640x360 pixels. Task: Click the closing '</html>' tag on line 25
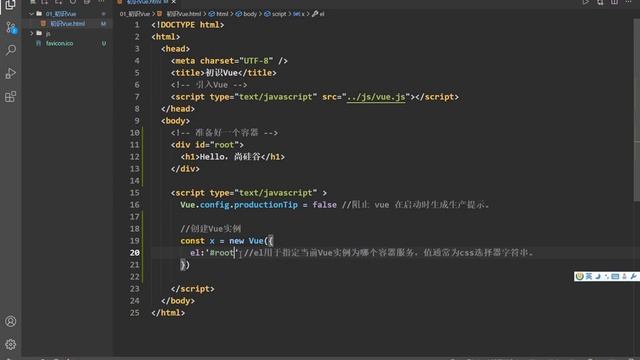click(x=168, y=313)
